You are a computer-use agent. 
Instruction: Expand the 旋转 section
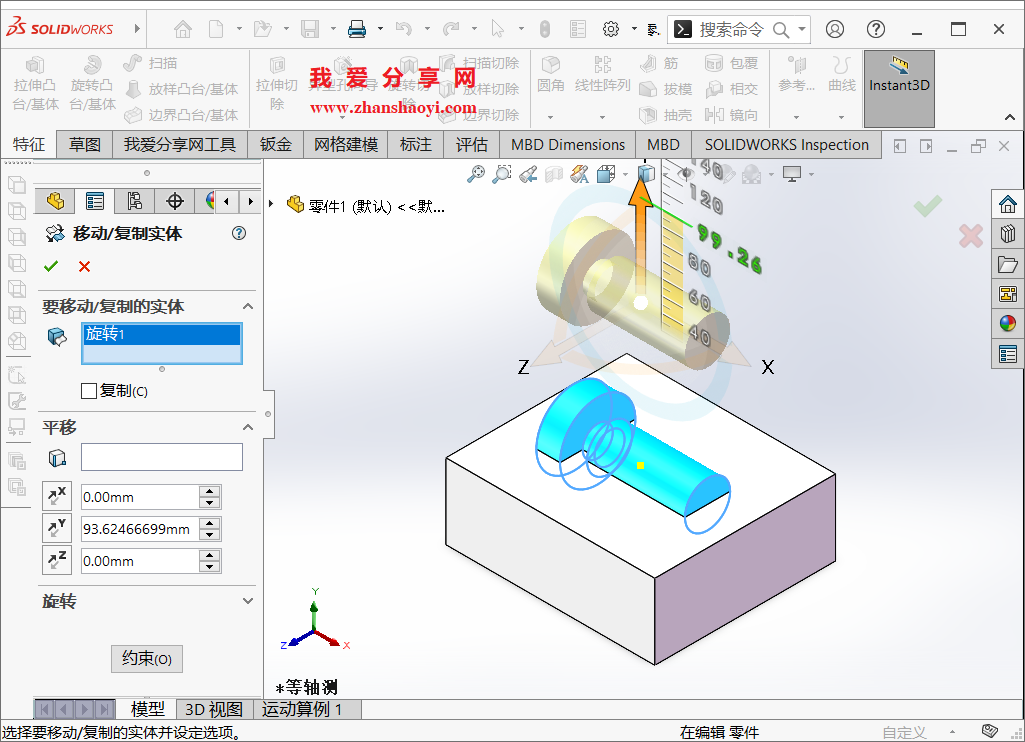click(x=249, y=601)
